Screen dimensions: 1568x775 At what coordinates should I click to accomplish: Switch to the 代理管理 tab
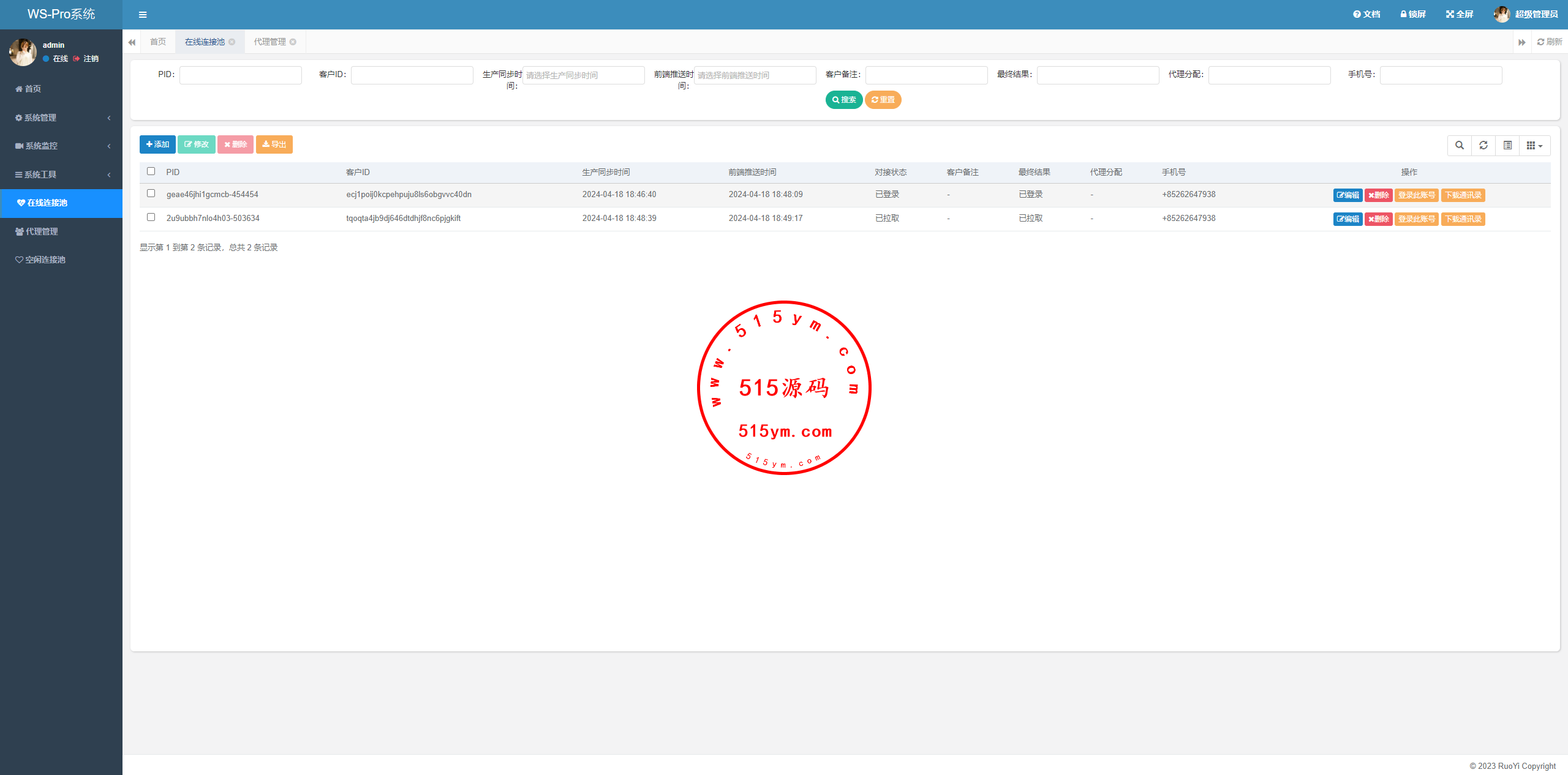tap(269, 42)
